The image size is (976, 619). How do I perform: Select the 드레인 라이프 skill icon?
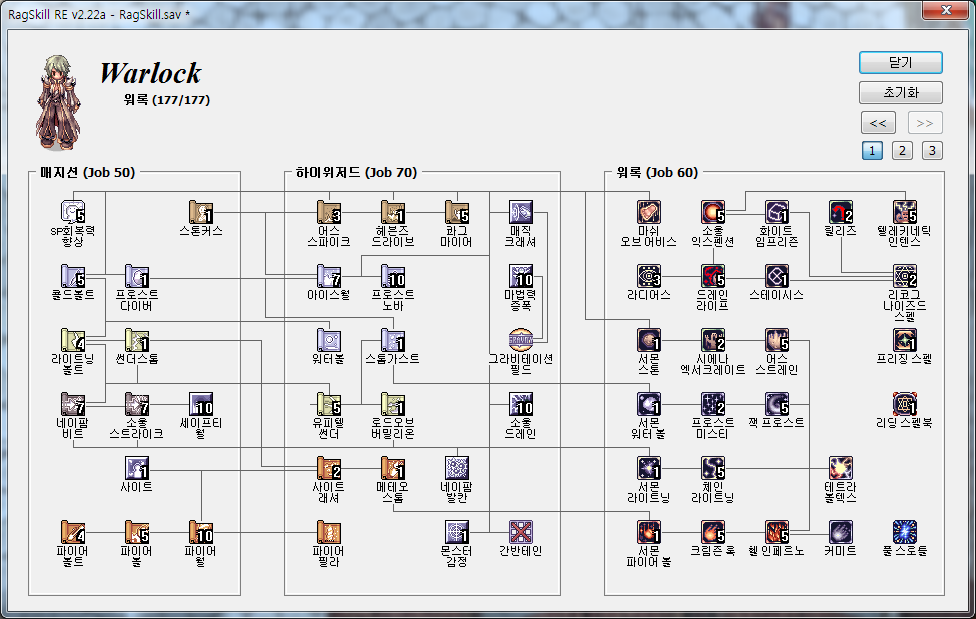(713, 276)
